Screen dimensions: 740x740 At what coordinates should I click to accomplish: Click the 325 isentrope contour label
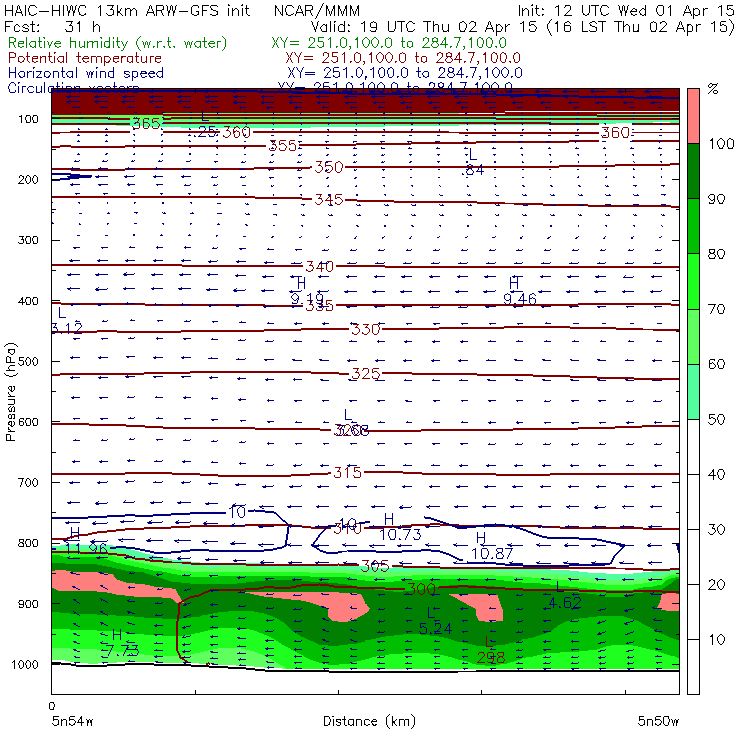[x=366, y=374]
